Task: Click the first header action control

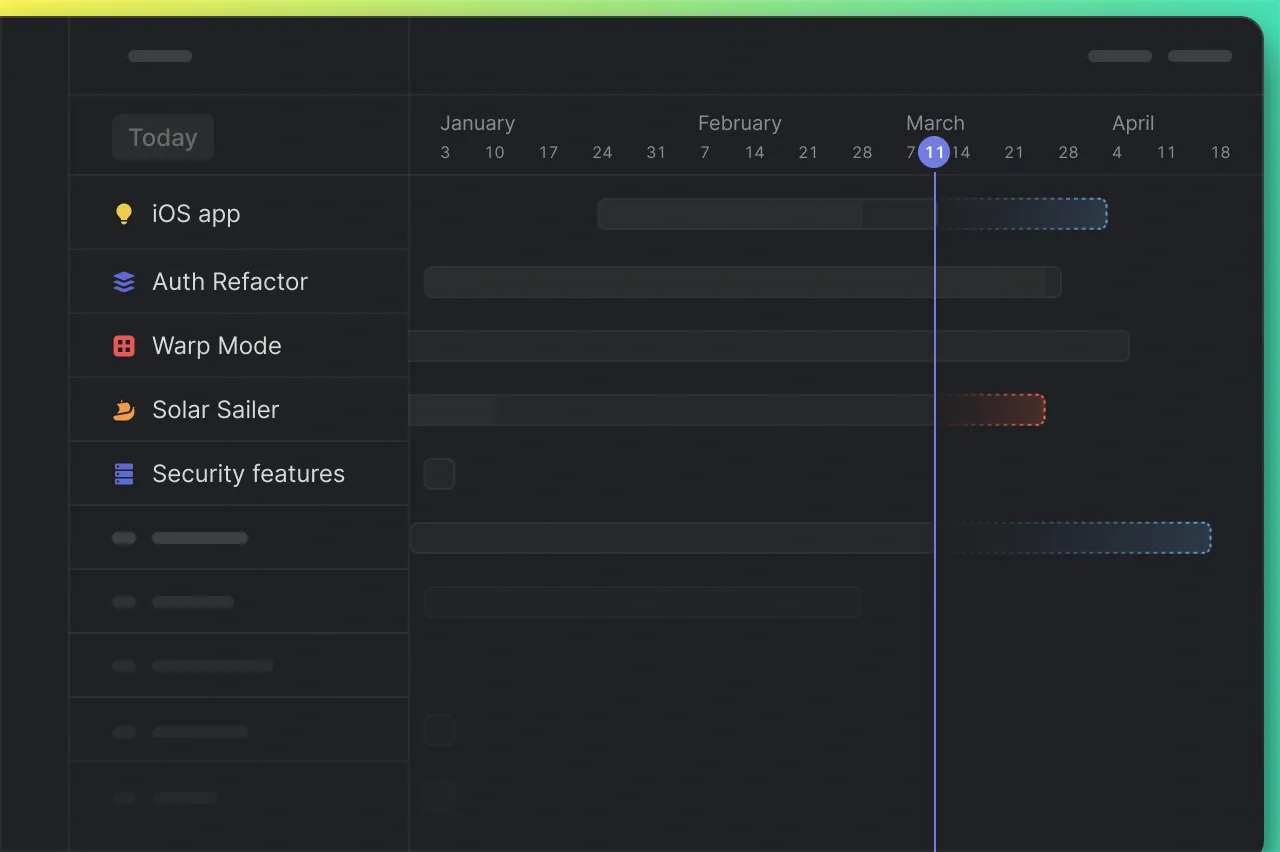Action: pos(1119,56)
